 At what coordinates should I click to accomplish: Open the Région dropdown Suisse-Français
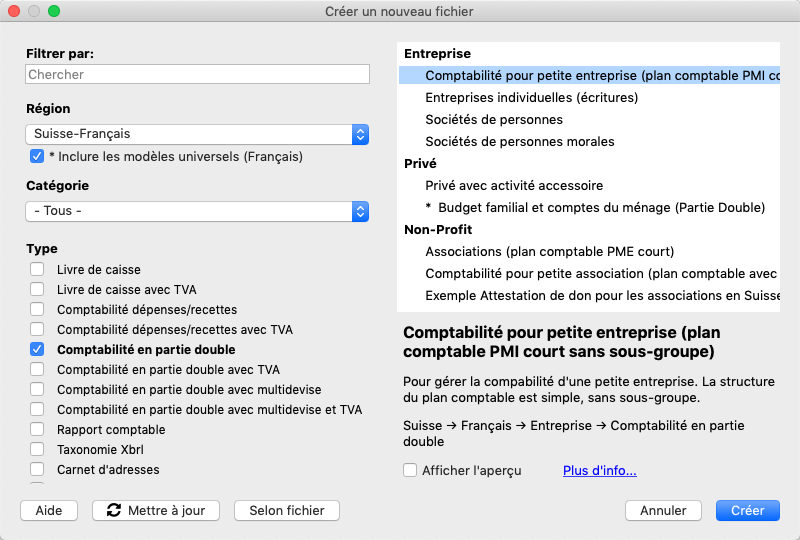pyautogui.click(x=197, y=134)
